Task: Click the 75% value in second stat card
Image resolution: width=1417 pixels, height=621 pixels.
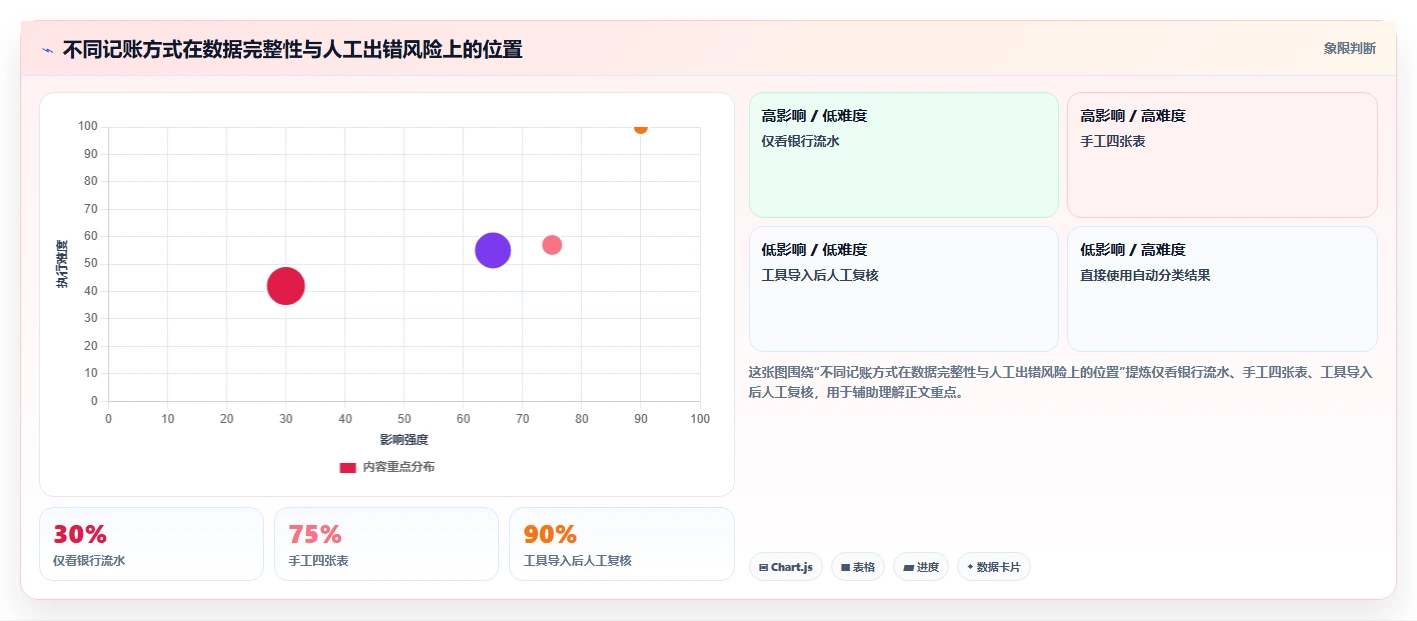Action: 315,534
